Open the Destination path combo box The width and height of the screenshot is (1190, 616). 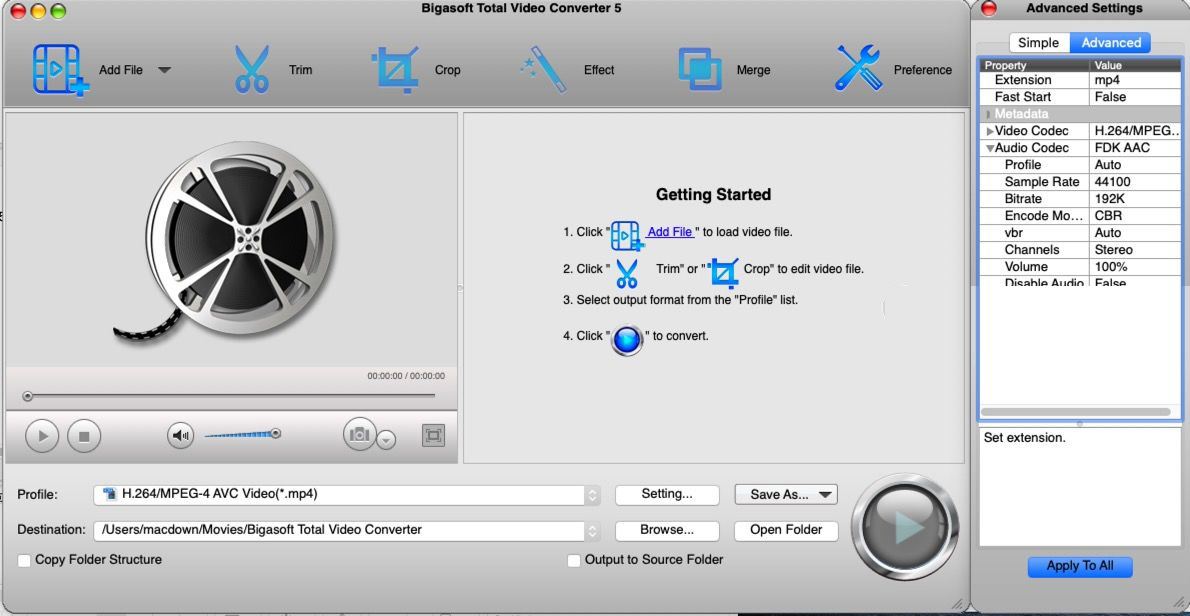tap(347, 530)
